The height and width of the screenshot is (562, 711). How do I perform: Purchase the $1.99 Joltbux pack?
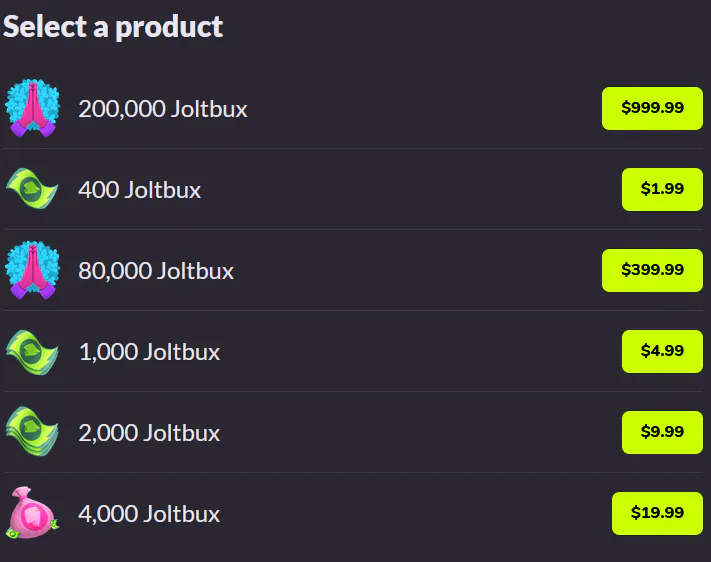click(662, 189)
